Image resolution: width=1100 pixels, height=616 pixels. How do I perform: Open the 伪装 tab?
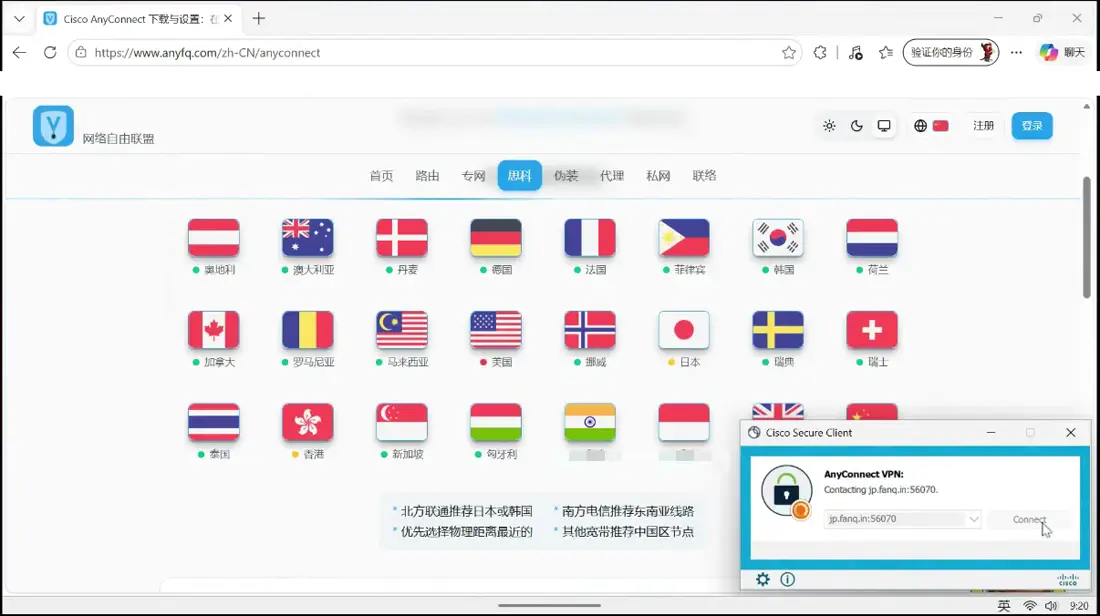click(566, 175)
